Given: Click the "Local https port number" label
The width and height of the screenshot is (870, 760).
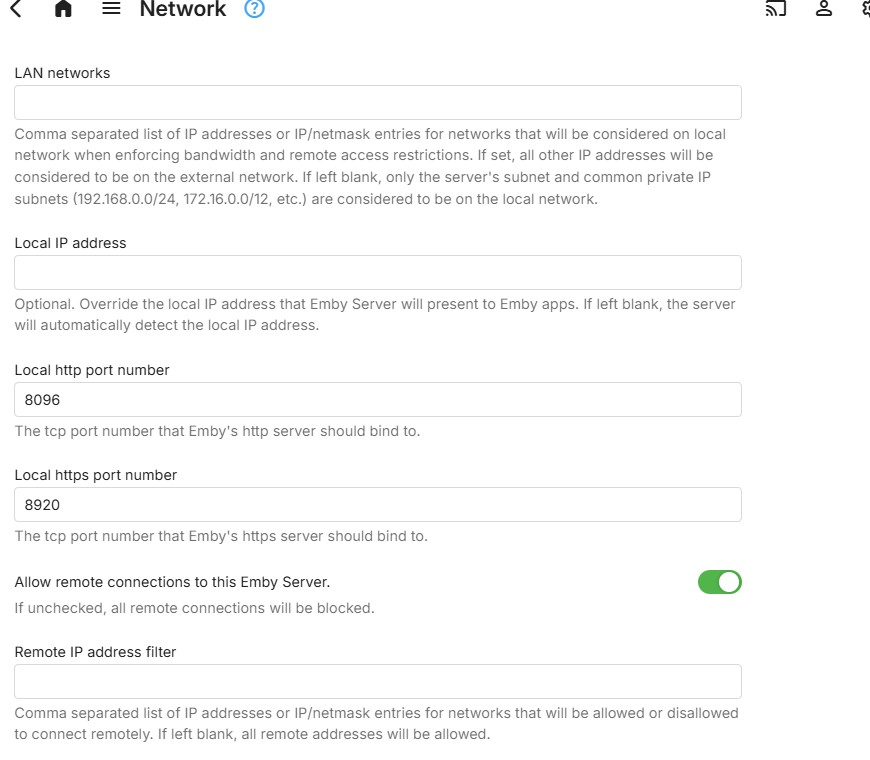Looking at the screenshot, I should tap(96, 475).
